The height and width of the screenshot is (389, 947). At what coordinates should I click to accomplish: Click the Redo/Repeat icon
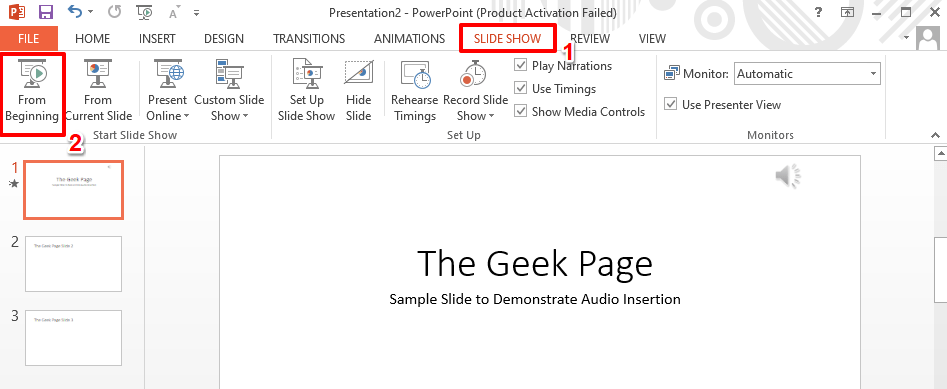coord(114,11)
